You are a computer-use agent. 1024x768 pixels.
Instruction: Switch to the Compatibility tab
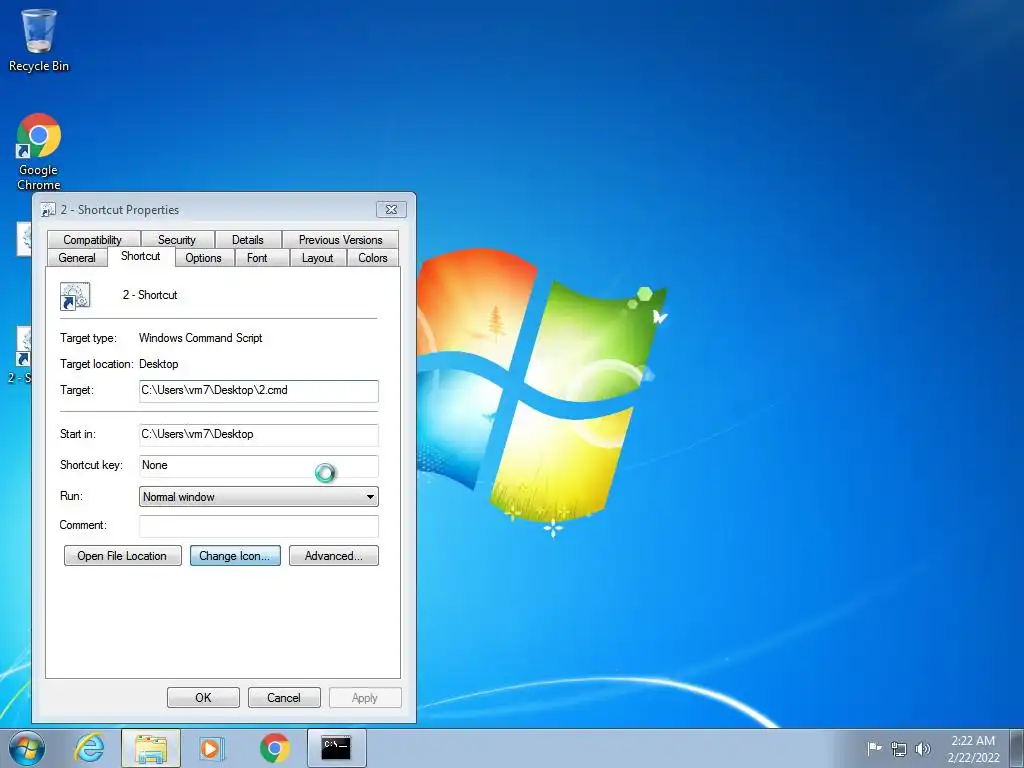(93, 240)
